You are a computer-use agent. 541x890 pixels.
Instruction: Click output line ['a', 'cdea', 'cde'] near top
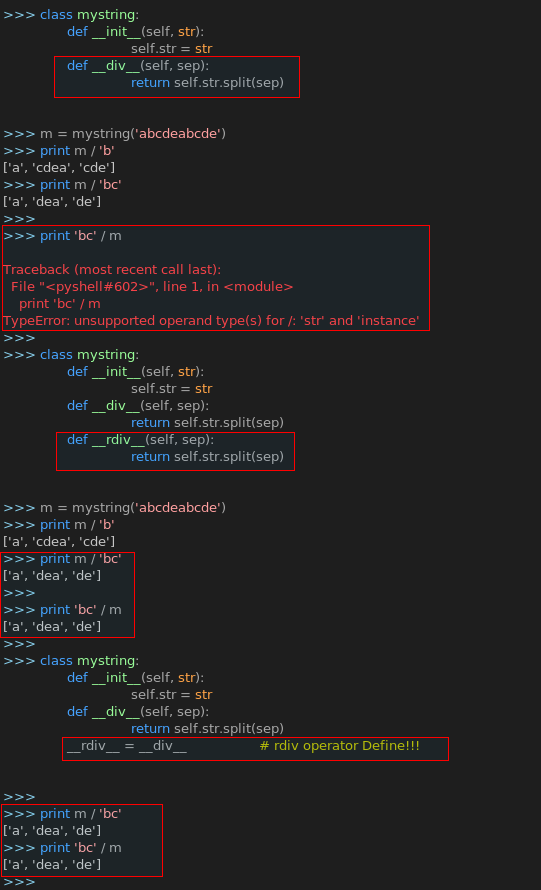pyautogui.click(x=59, y=168)
